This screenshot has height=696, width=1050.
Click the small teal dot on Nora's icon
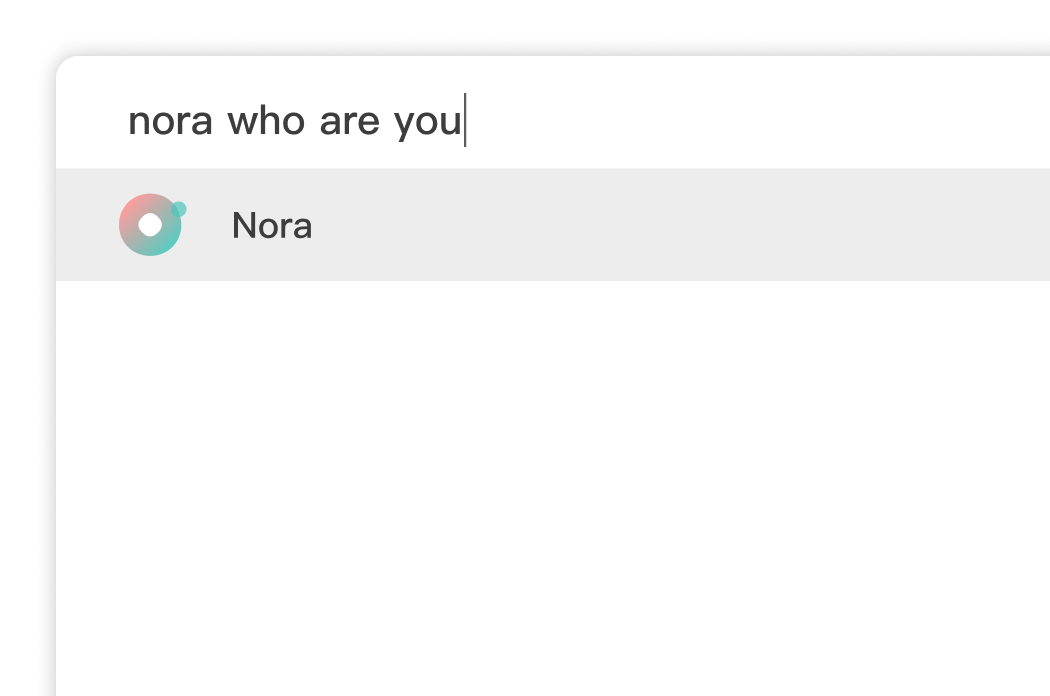(x=179, y=209)
